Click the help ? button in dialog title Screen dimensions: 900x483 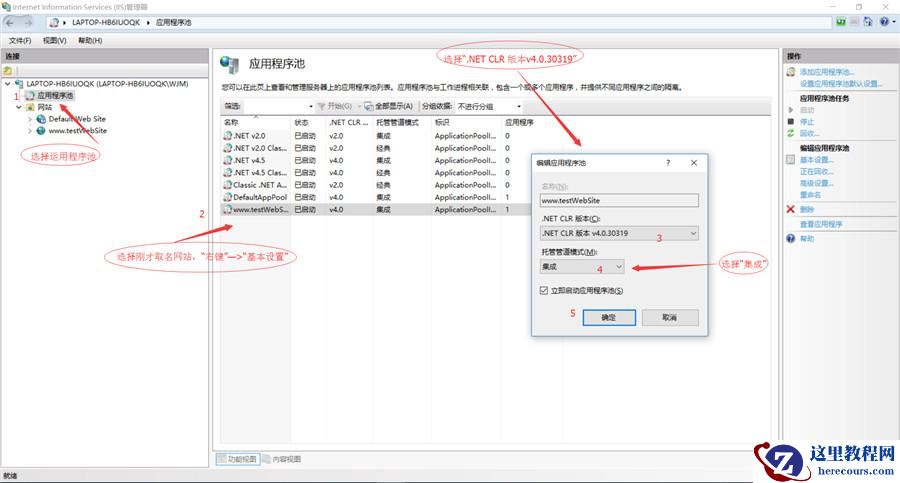pyautogui.click(x=668, y=163)
